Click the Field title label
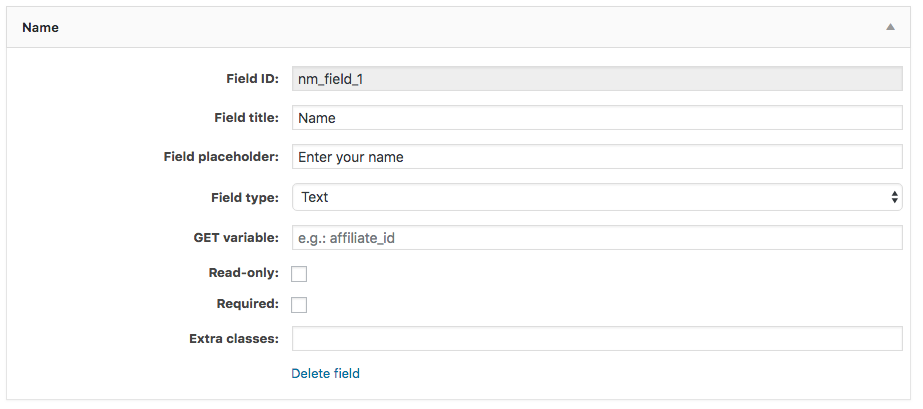 tap(247, 118)
